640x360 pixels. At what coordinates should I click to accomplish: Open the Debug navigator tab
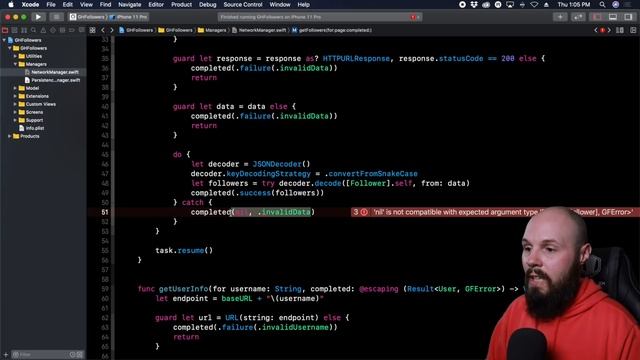pyautogui.click(x=62, y=30)
